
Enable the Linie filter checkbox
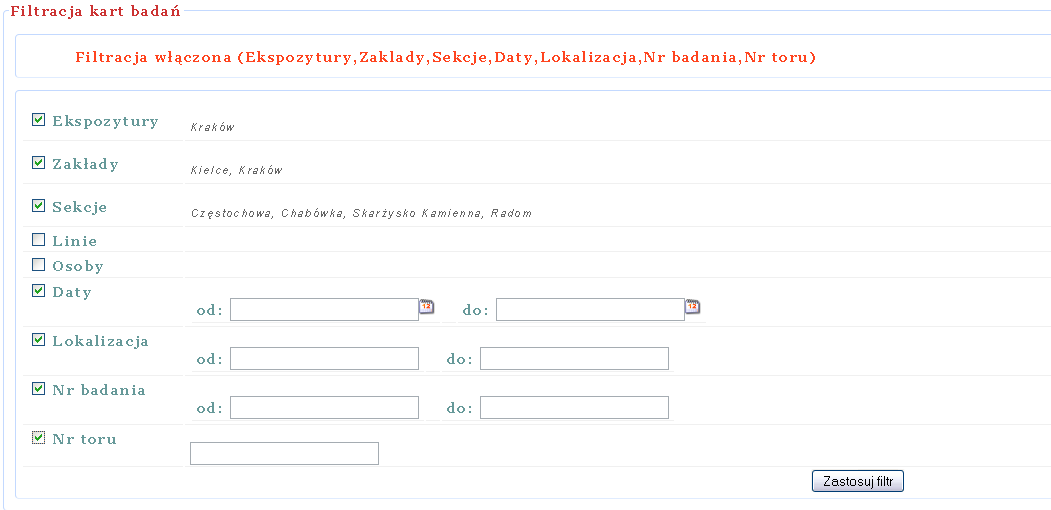(39, 240)
